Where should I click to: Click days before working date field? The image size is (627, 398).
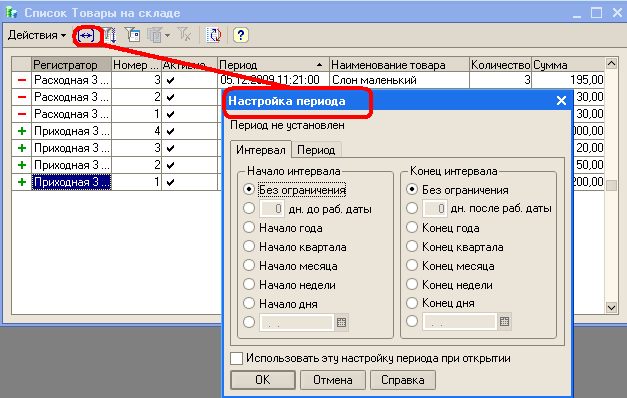[272, 209]
